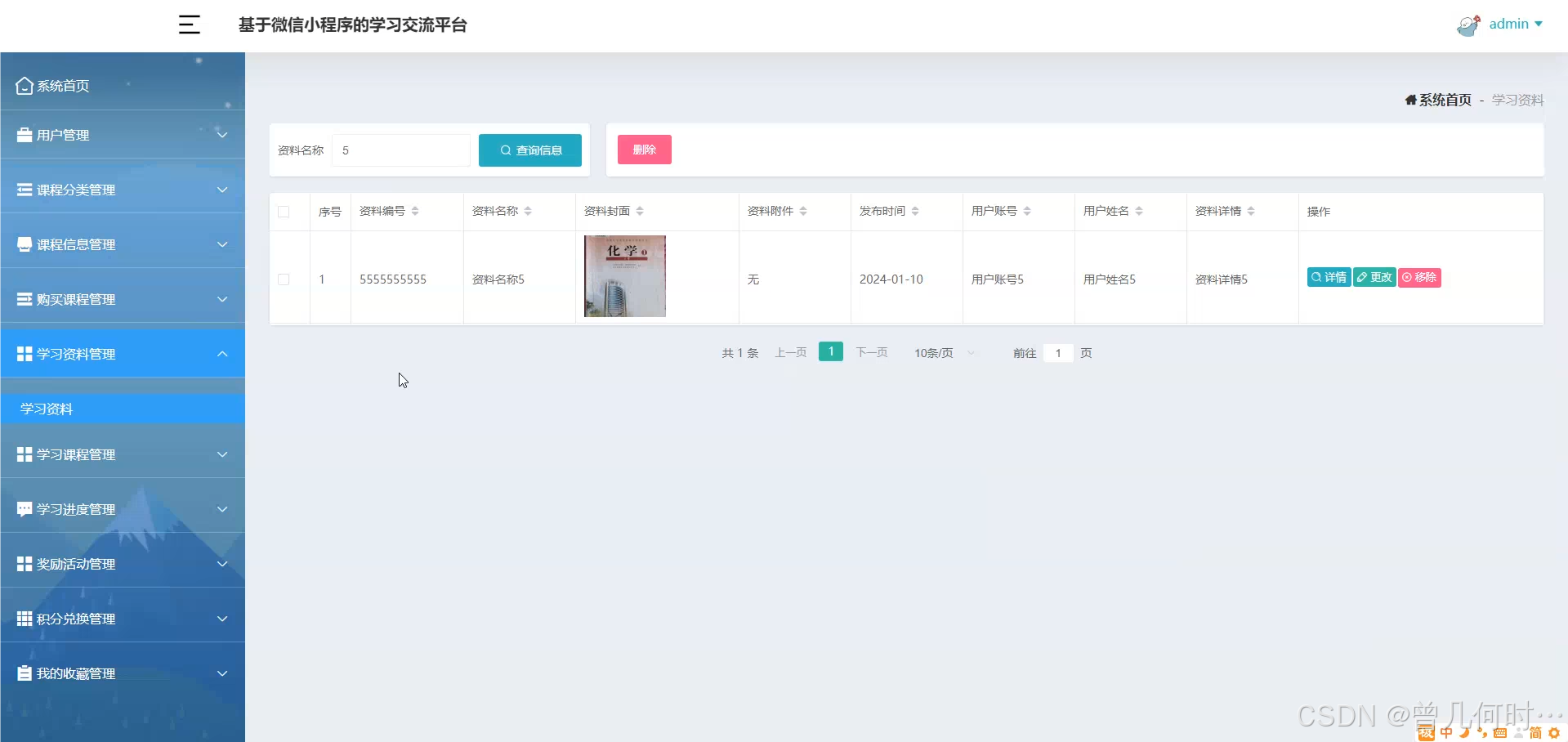This screenshot has width=1568, height=742.
Task: Sort by 用户账号 column arrows
Action: coord(1027,211)
